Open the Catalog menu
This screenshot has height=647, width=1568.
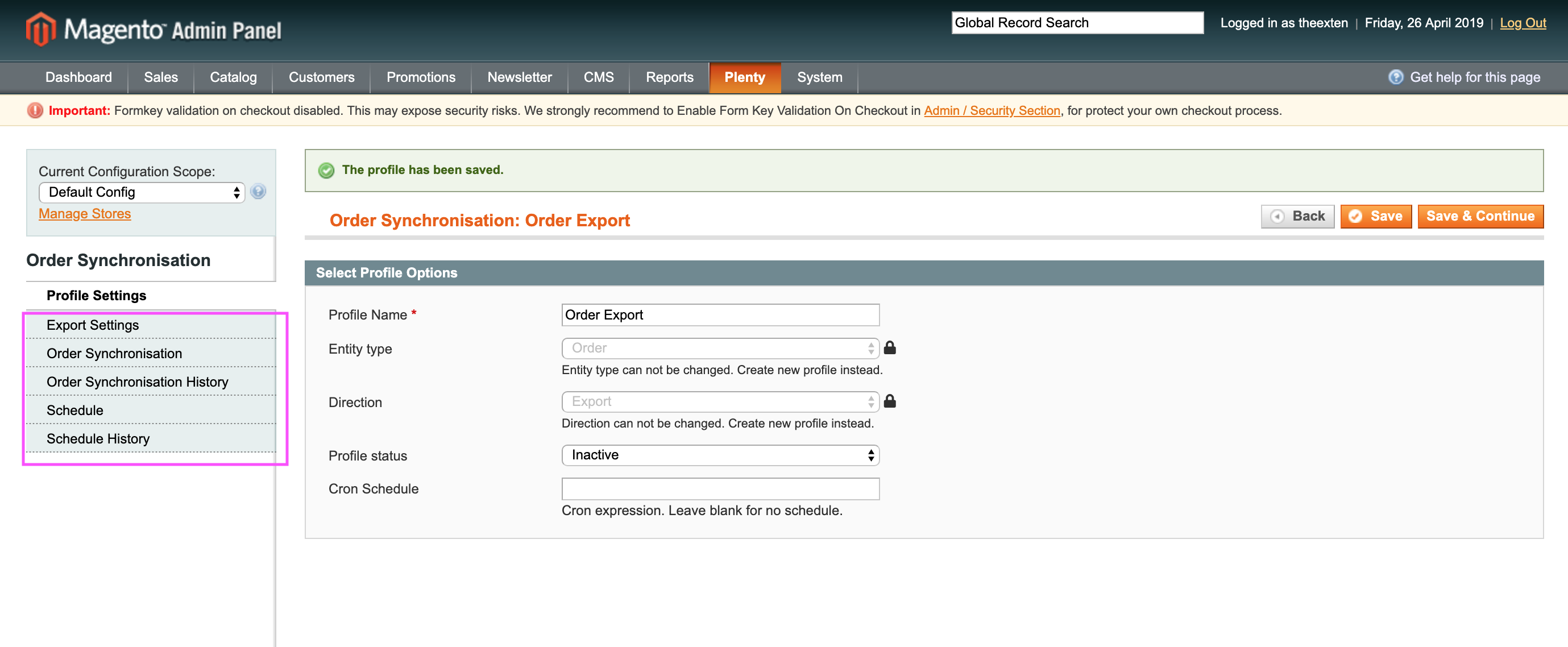(x=233, y=77)
